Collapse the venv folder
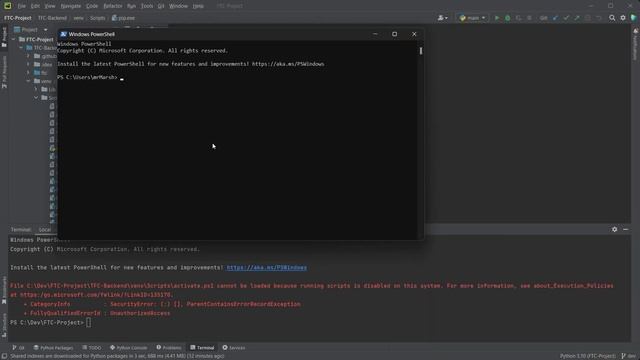This screenshot has height=360, width=640. pyautogui.click(x=29, y=81)
